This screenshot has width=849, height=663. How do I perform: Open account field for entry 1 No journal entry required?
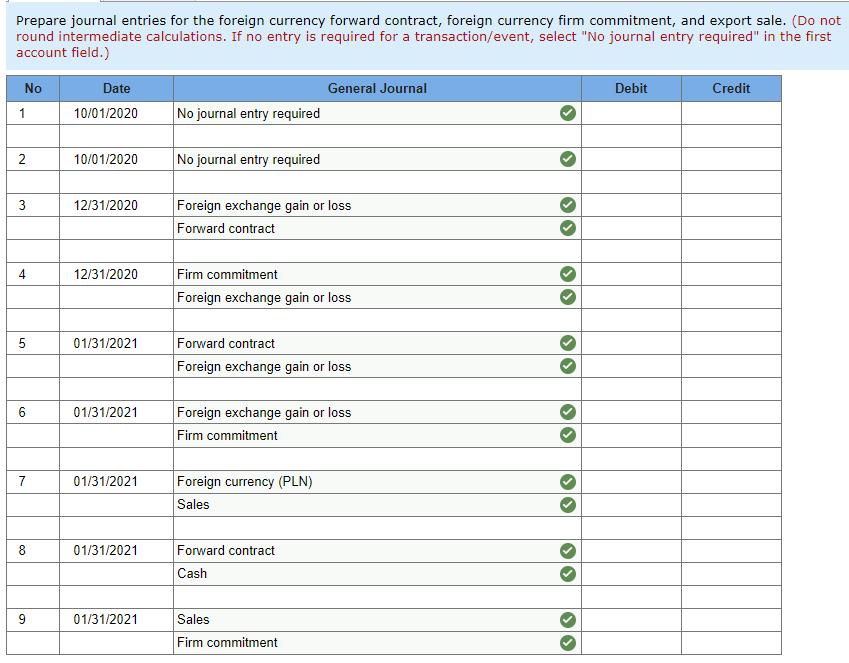pyautogui.click(x=377, y=113)
